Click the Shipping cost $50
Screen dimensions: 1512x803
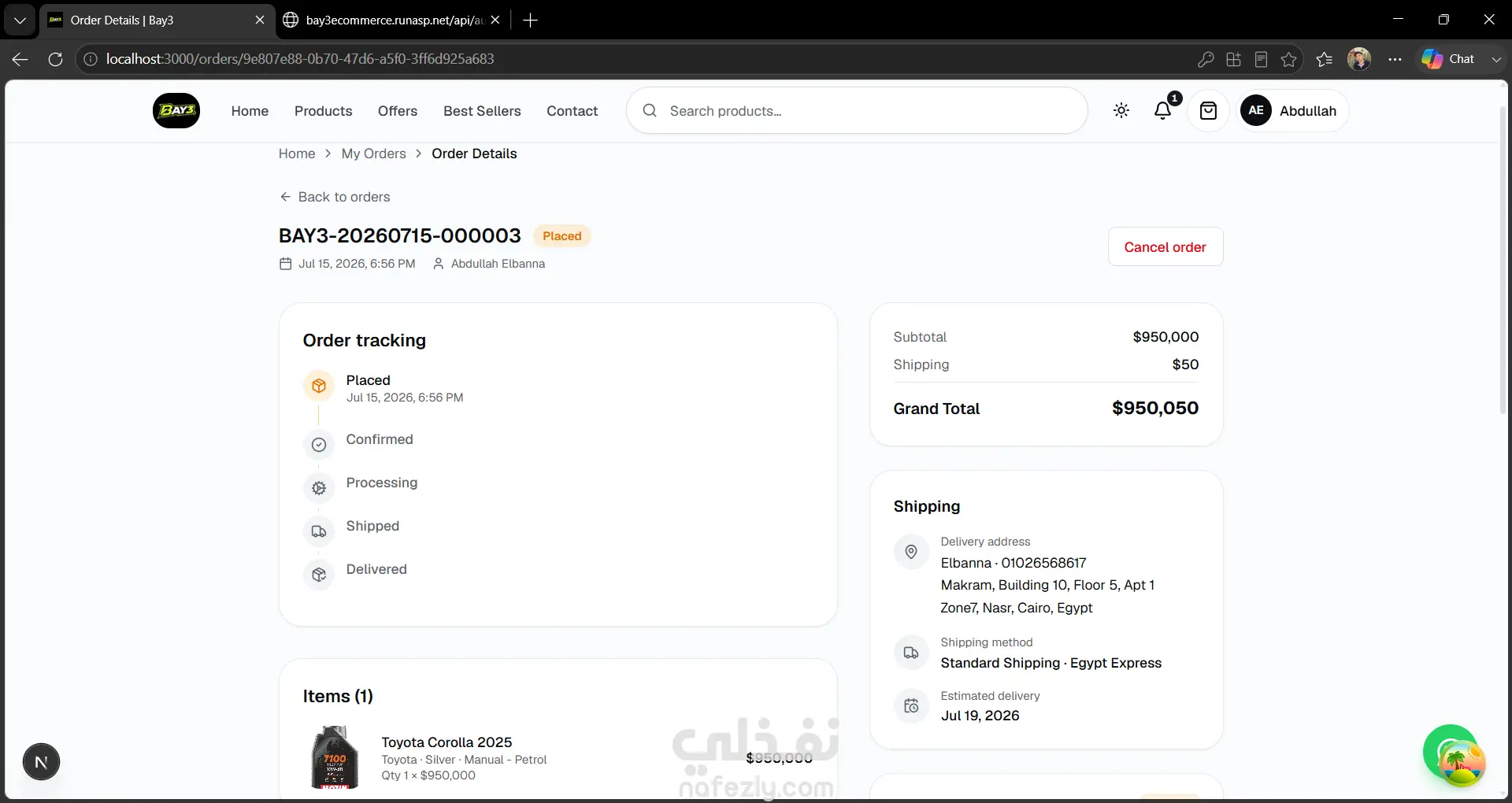tap(1185, 364)
